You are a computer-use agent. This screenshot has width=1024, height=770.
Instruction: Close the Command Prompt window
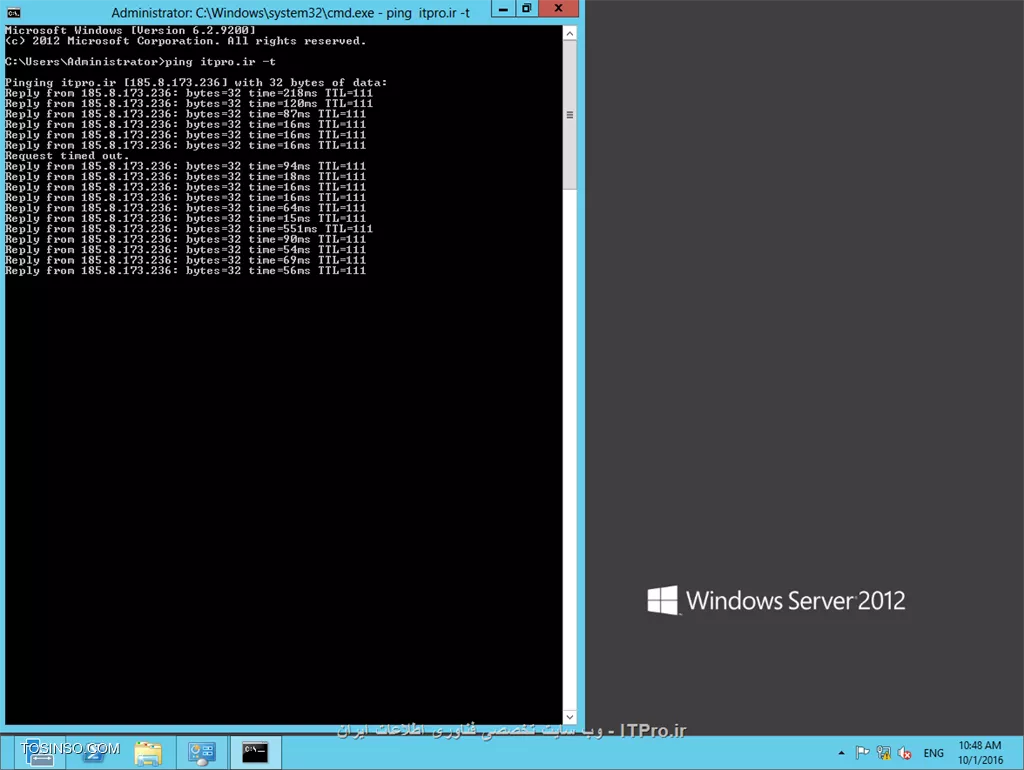coord(558,8)
